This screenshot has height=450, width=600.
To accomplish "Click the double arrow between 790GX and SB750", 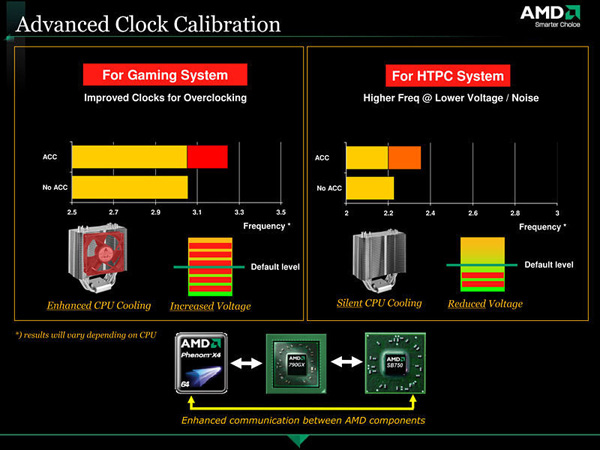I will click(x=346, y=361).
